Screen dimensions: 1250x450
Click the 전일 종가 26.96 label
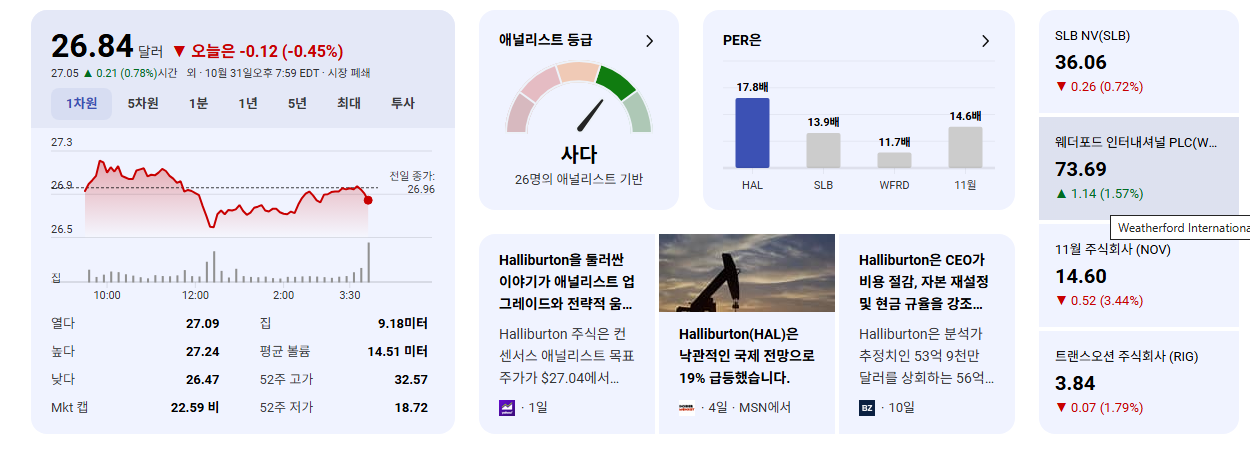pos(412,182)
